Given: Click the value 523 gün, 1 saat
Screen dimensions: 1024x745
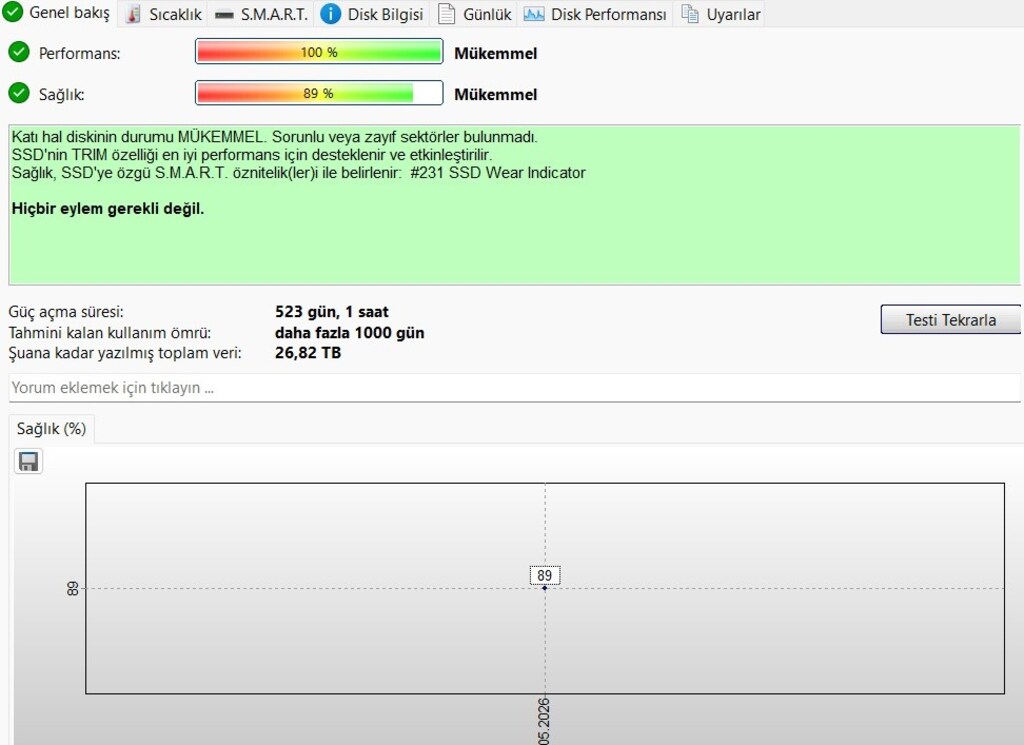Looking at the screenshot, I should click(x=332, y=312).
